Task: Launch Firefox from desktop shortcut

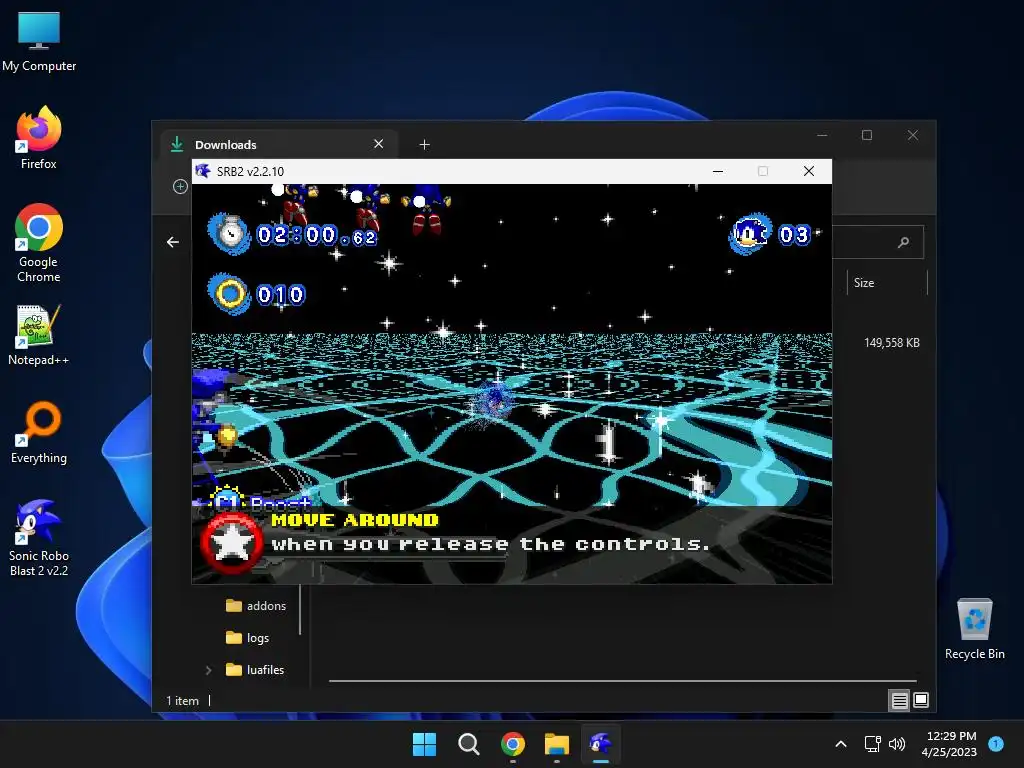Action: click(x=39, y=138)
